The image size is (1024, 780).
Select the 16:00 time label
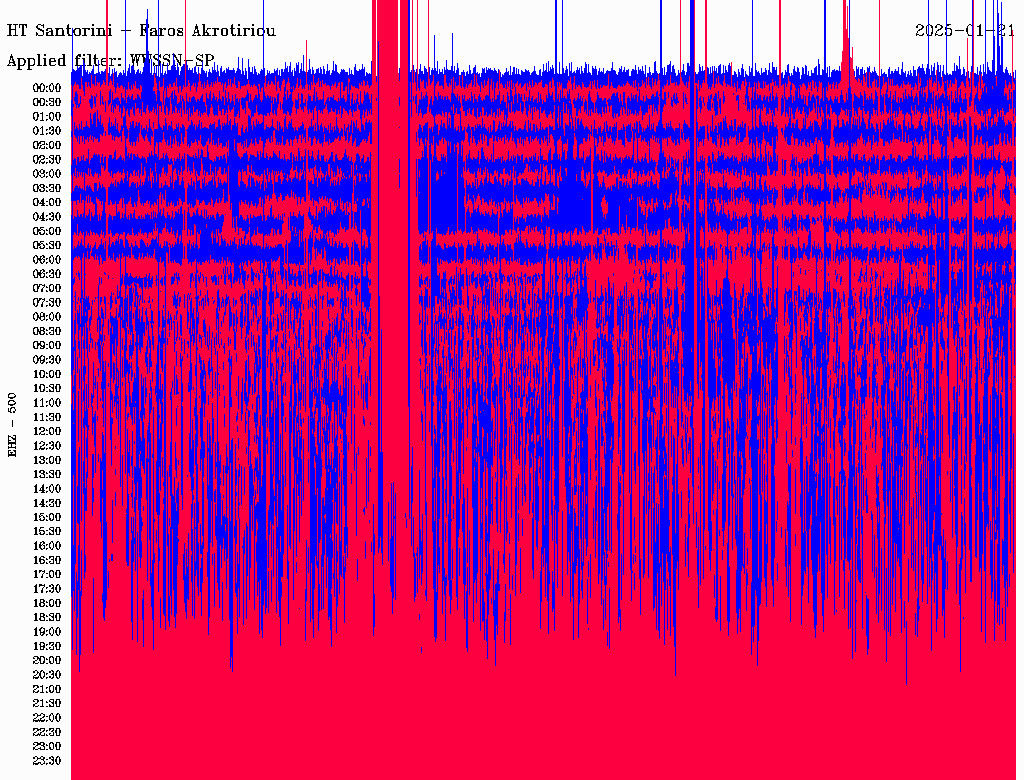47,546
